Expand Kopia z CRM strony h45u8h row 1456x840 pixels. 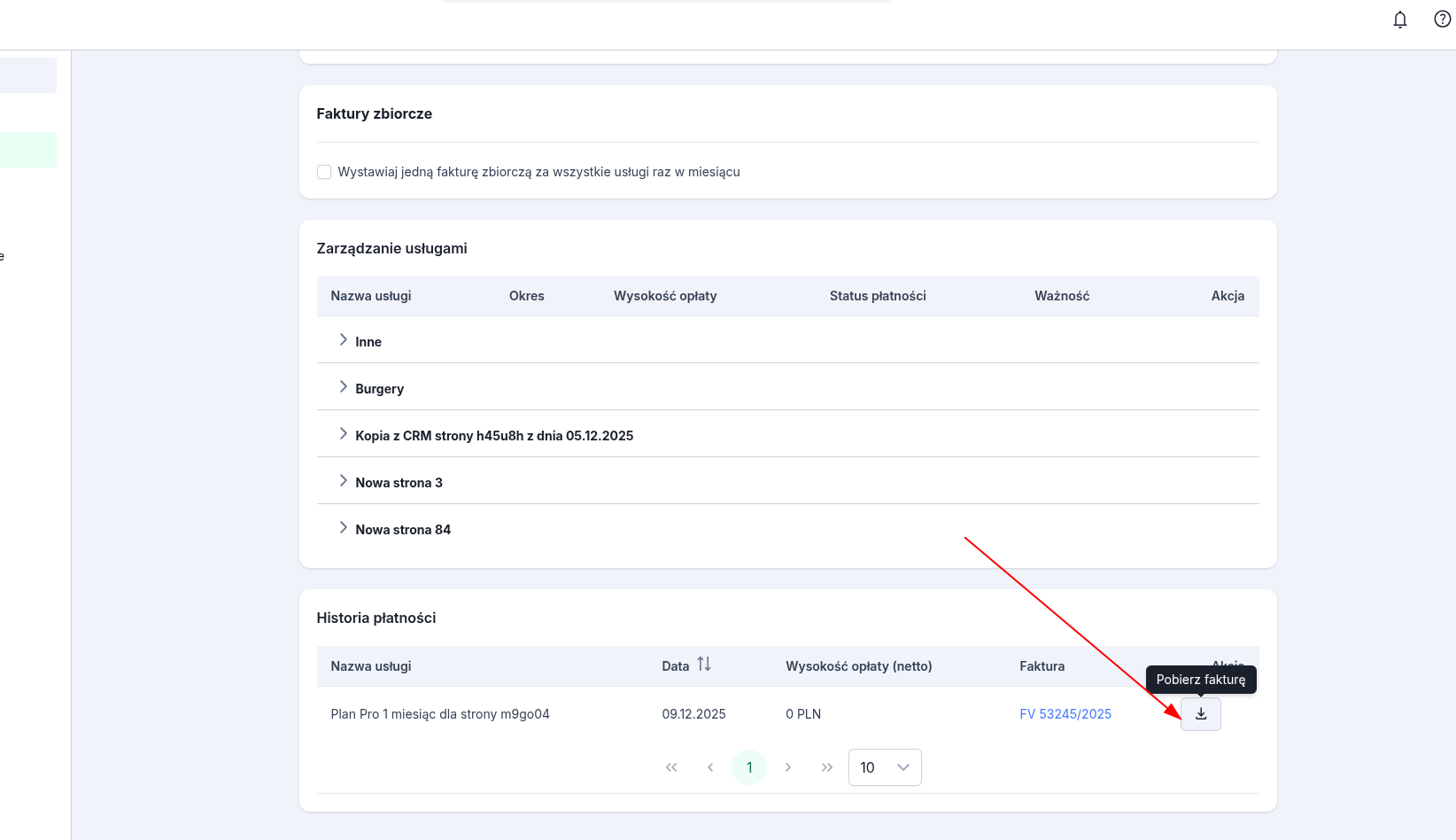(x=343, y=434)
